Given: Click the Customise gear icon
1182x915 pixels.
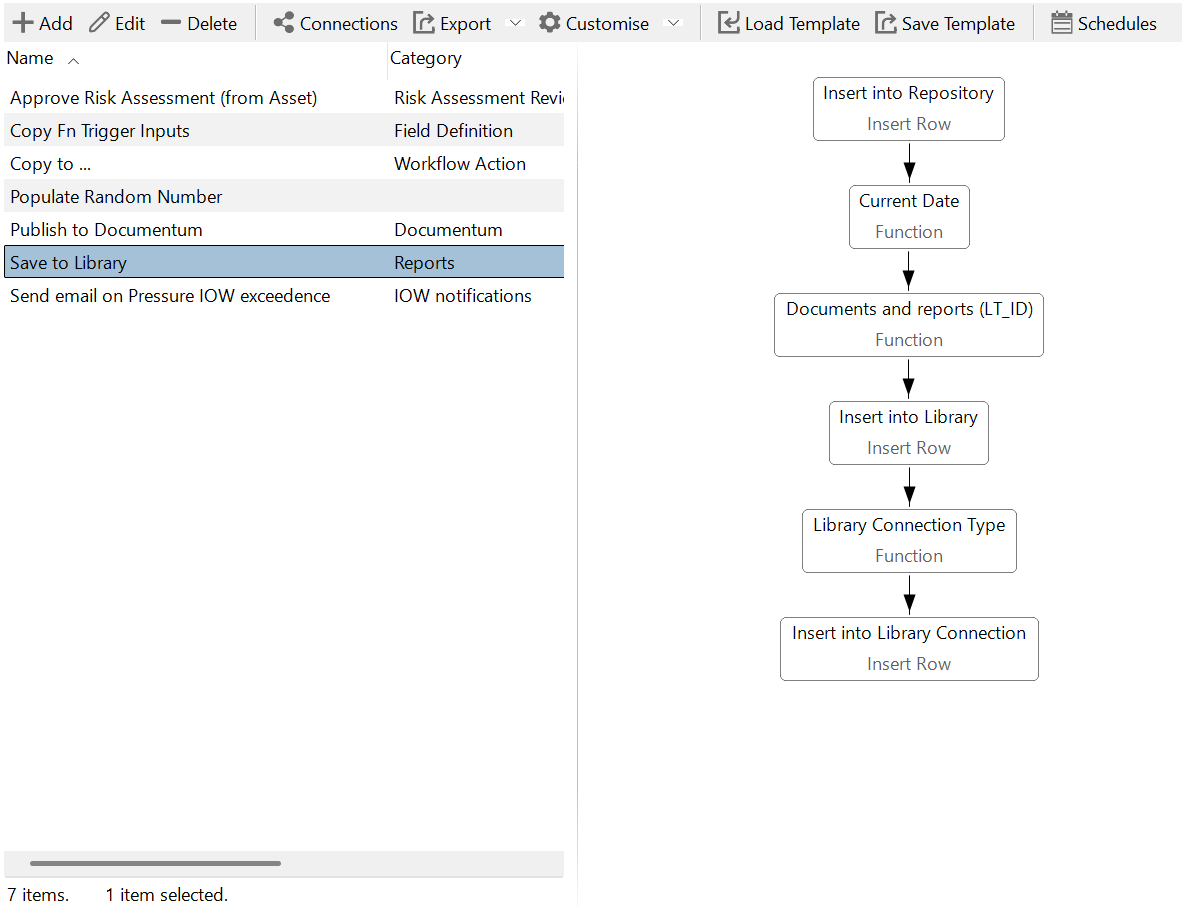Looking at the screenshot, I should click(550, 23).
